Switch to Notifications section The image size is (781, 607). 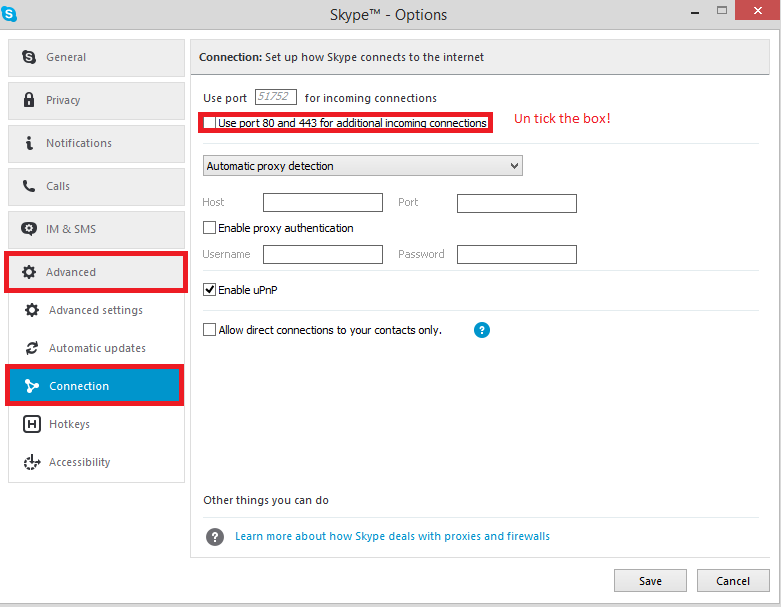click(x=96, y=143)
